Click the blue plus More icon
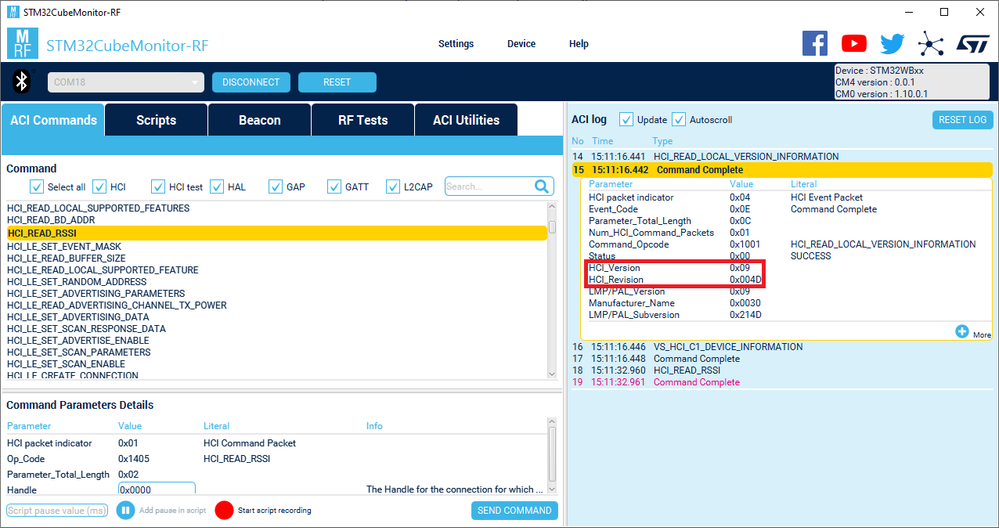 pyautogui.click(x=962, y=332)
